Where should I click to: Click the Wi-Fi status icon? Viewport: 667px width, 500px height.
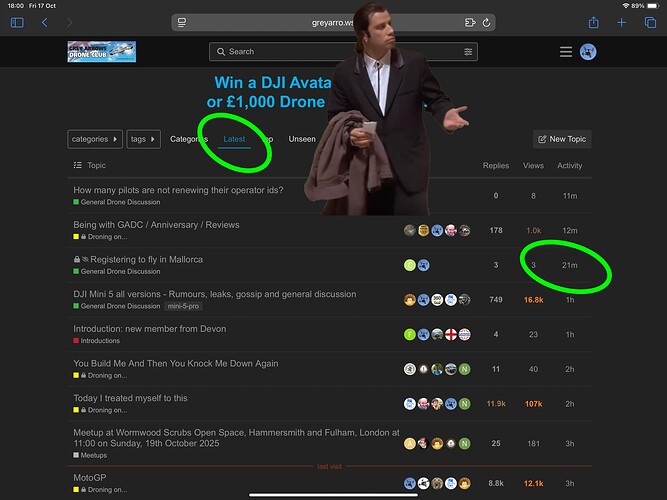pyautogui.click(x=626, y=6)
